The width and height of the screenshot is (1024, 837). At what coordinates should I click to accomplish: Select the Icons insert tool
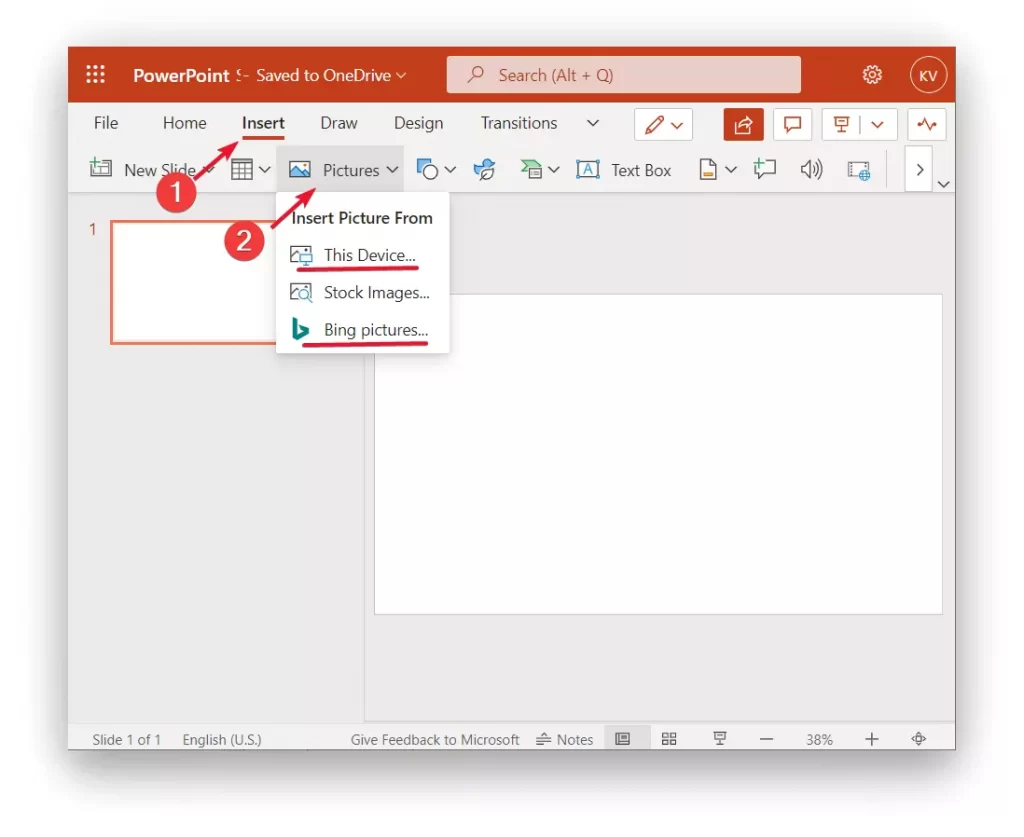(x=484, y=169)
